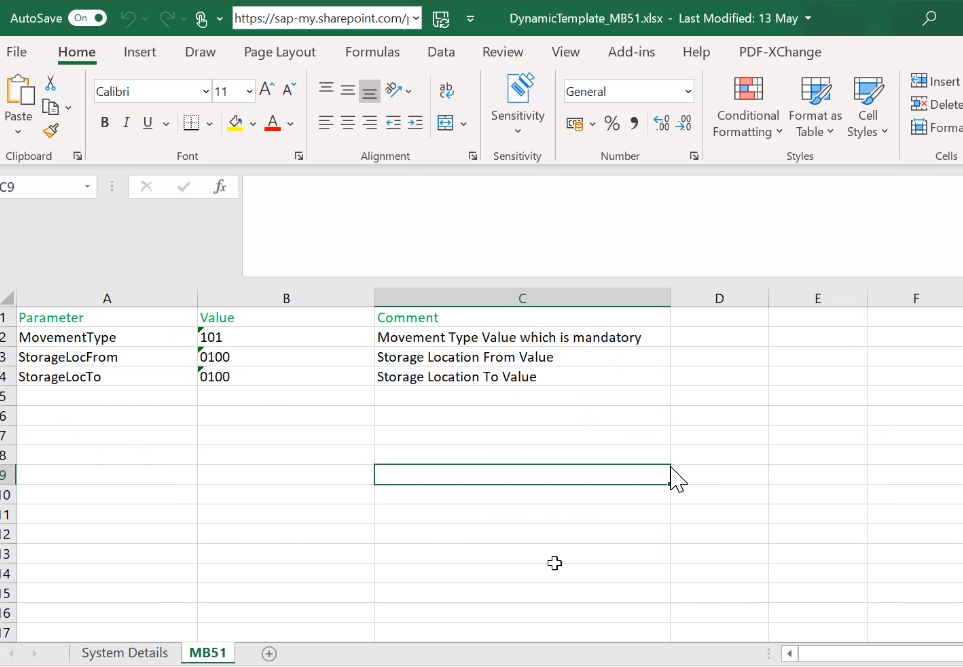Screen dimensions: 963x667
Task: Toggle Bold formatting
Action: (x=104, y=123)
